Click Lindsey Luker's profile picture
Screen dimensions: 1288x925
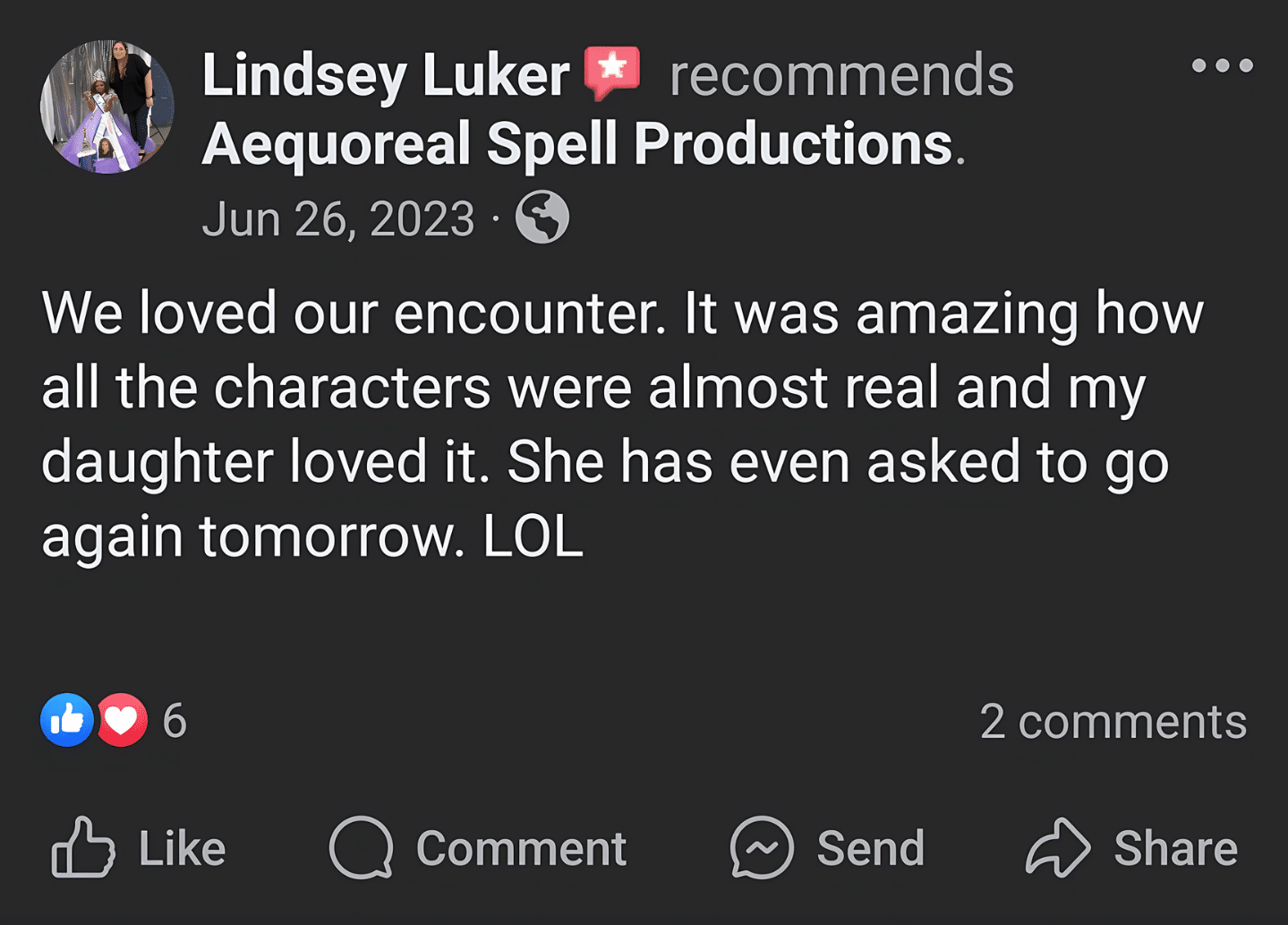coord(107,107)
